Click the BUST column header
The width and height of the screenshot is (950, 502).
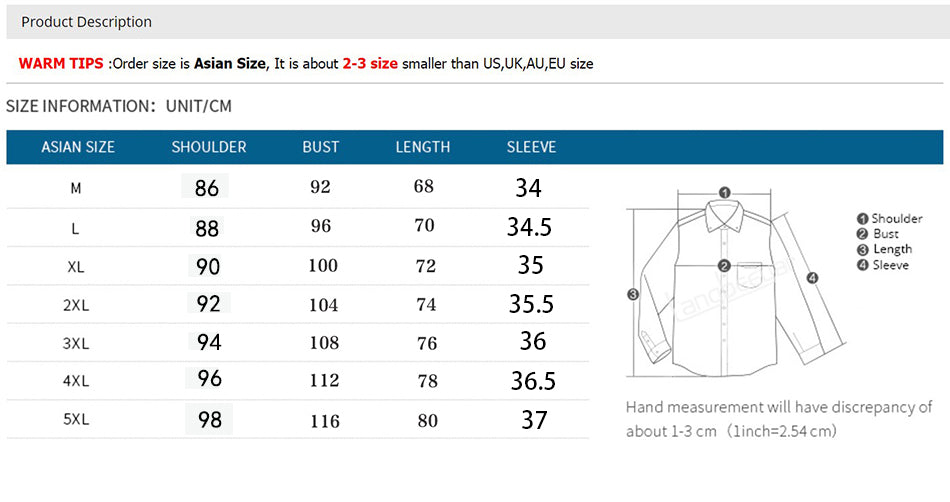[x=321, y=147]
